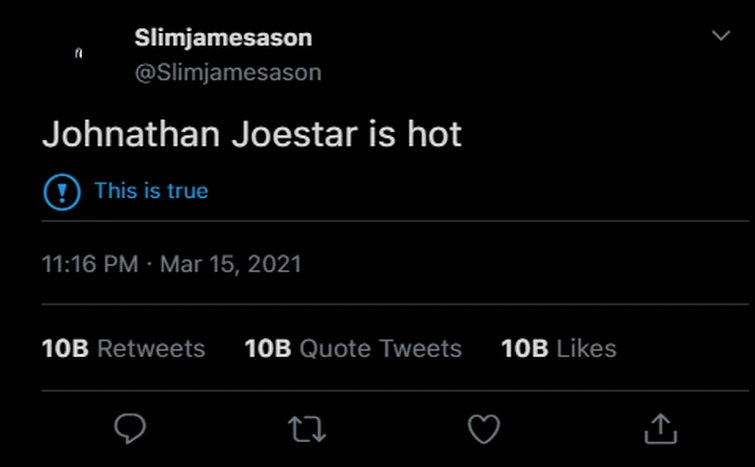Open the "This is true" notice link
This screenshot has width=755, height=467.
point(151,191)
